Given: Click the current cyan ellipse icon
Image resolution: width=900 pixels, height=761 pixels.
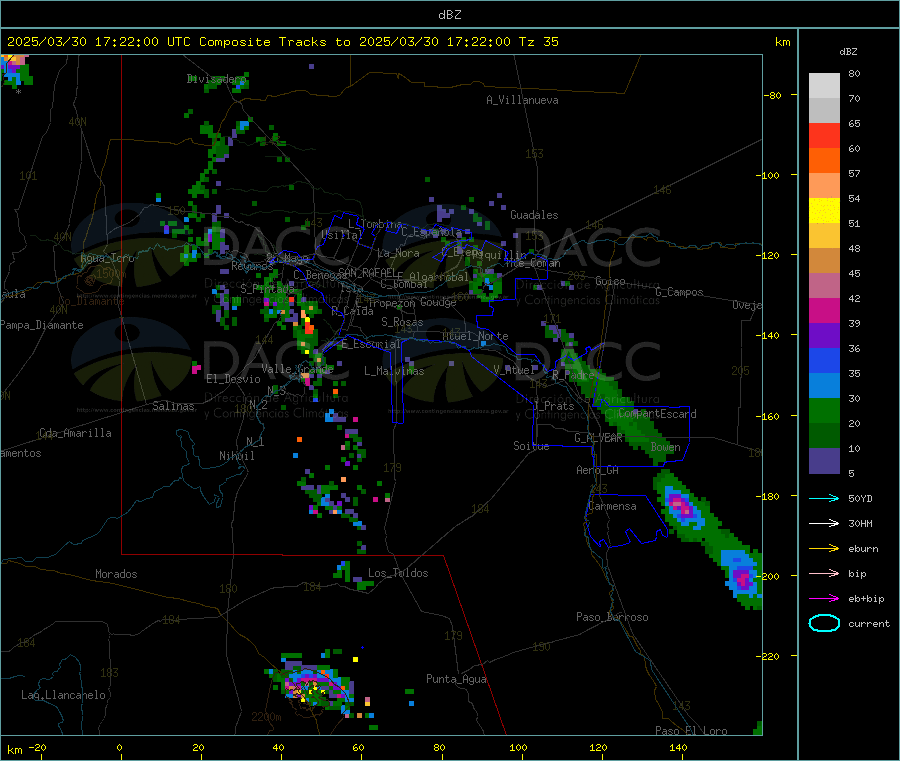Looking at the screenshot, I should pos(824,623).
